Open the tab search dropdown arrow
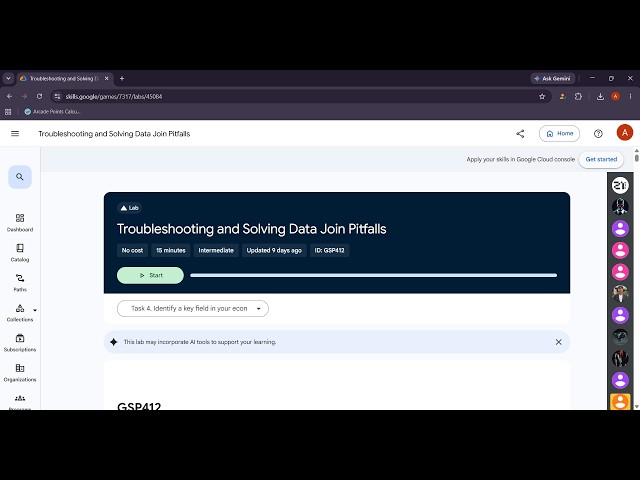640x480 pixels. point(8,78)
